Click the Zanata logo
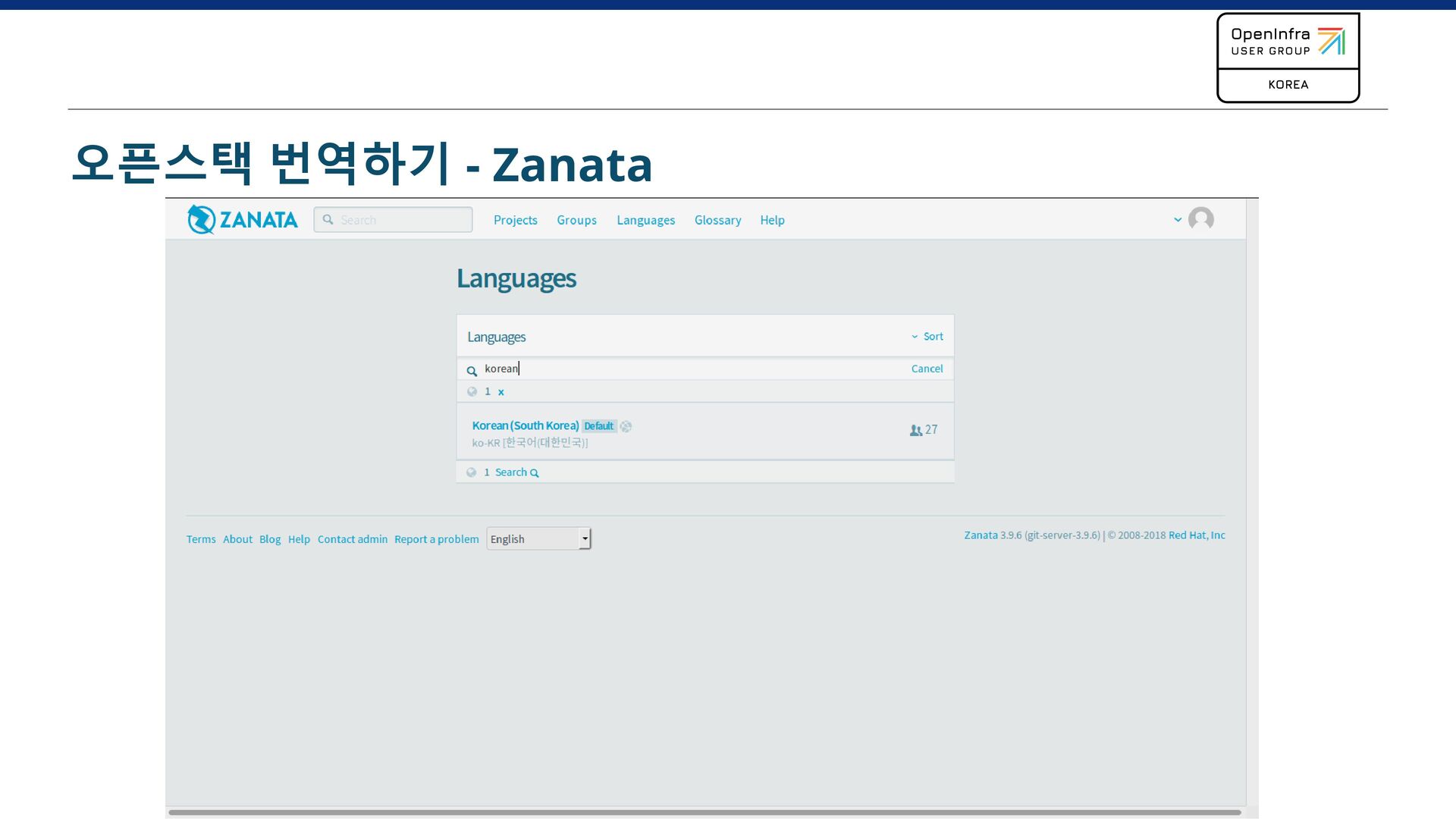1456x819 pixels. [243, 220]
